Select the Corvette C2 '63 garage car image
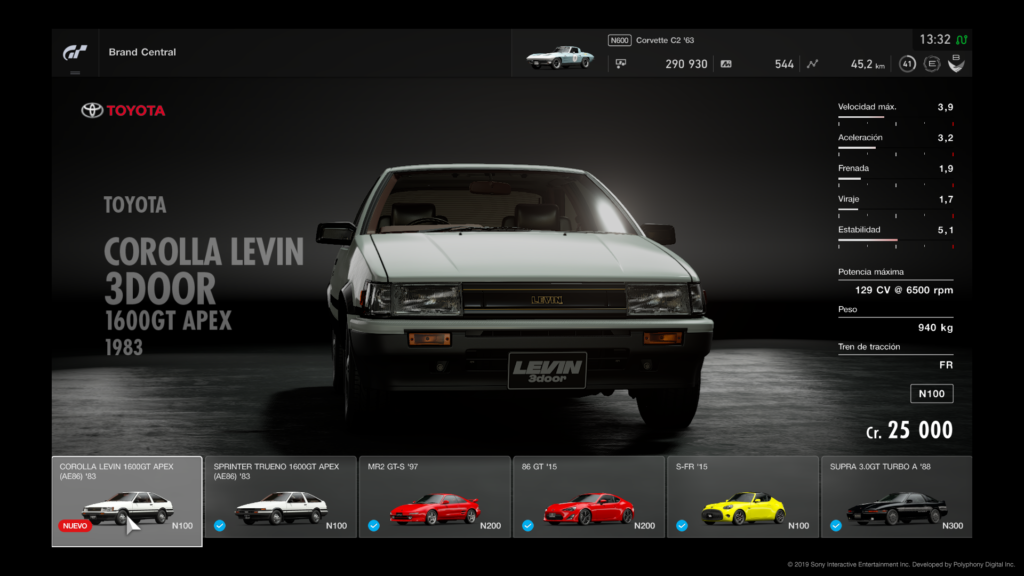The image size is (1024, 576). coord(560,57)
